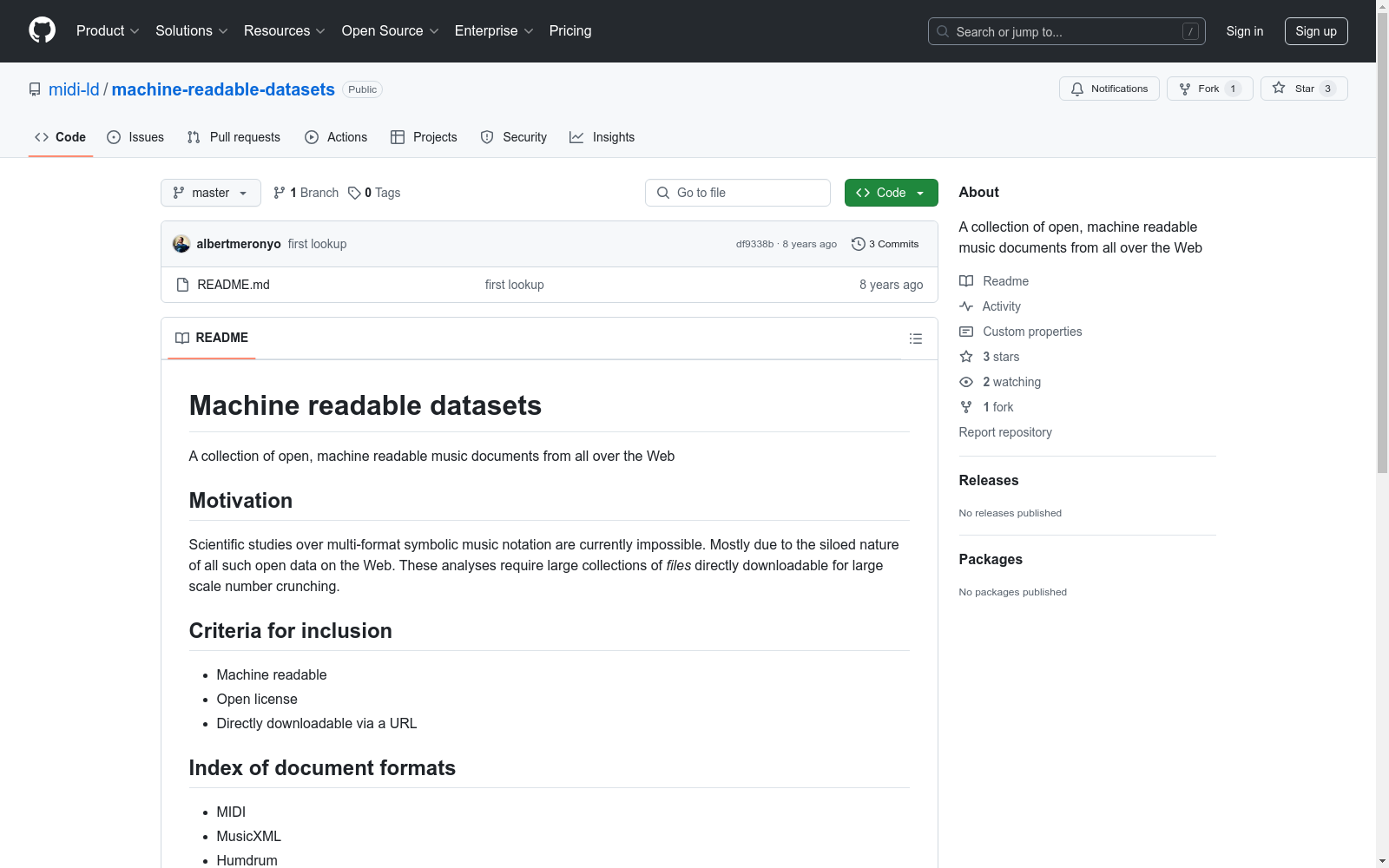The image size is (1389, 868).
Task: Open the Security tab
Action: coord(514,137)
